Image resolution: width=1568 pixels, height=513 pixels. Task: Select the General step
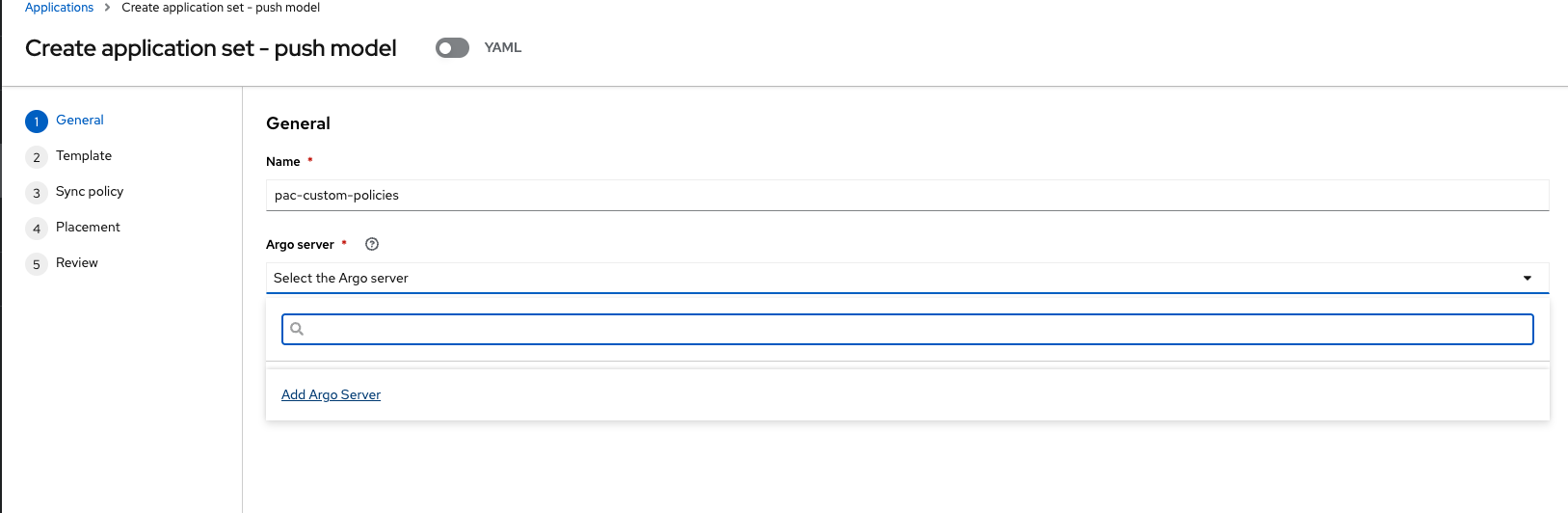80,120
